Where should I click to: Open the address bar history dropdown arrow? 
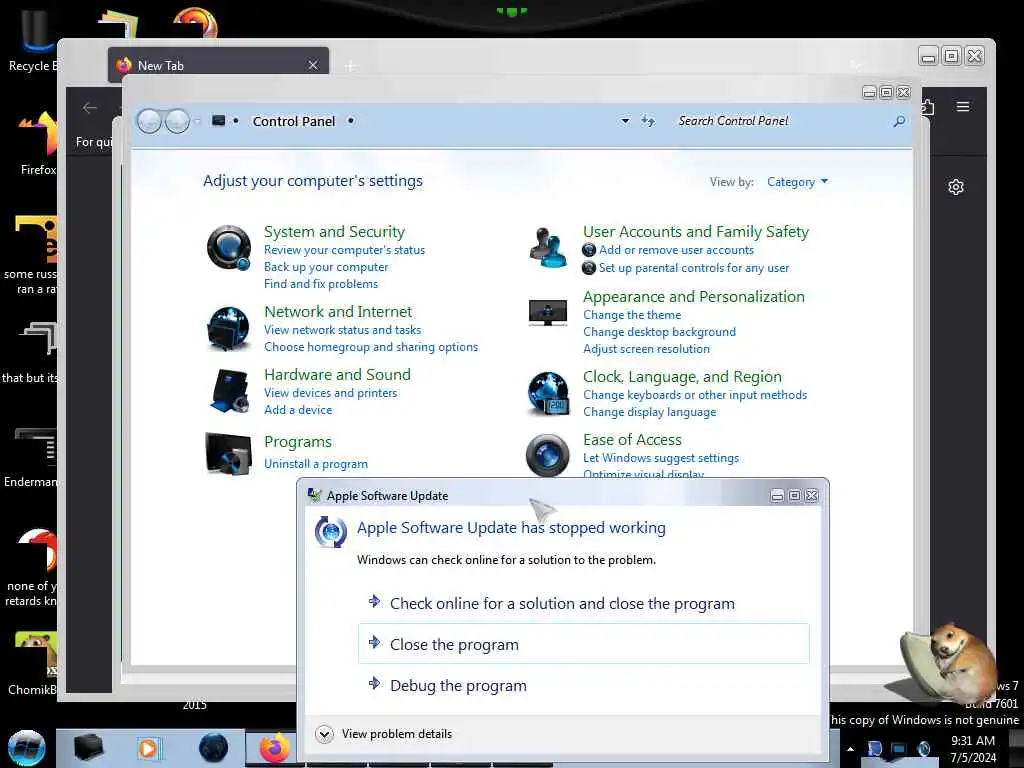coord(625,121)
